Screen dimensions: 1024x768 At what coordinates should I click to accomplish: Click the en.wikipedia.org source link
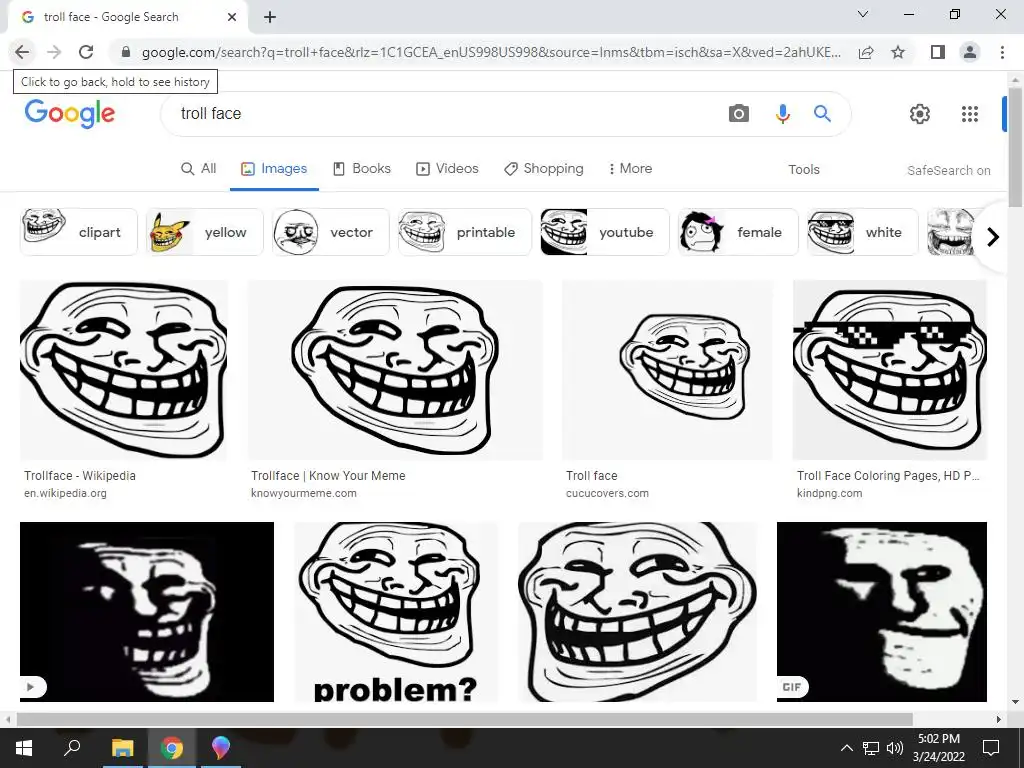[65, 493]
